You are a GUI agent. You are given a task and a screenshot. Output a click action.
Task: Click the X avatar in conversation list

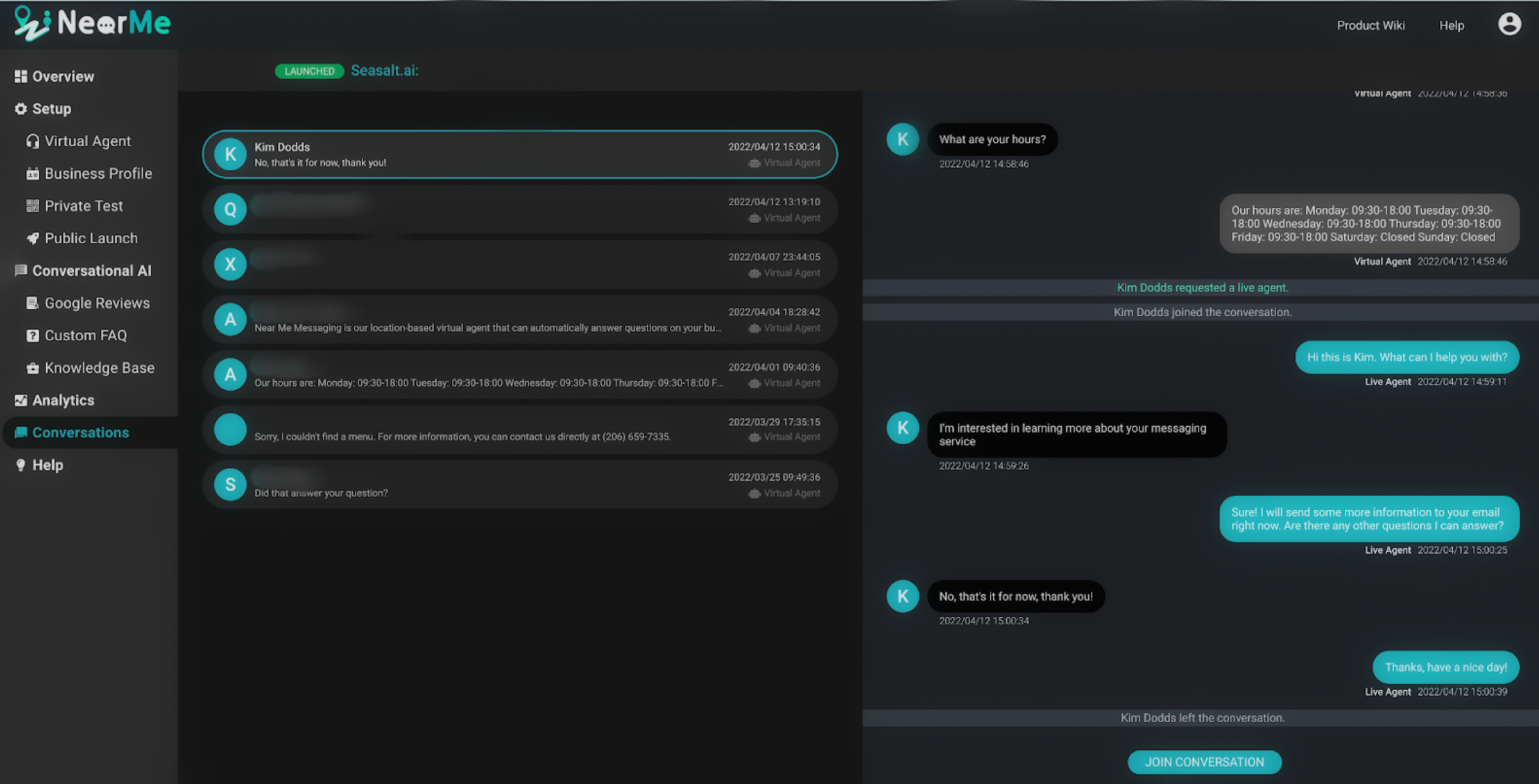pos(230,264)
